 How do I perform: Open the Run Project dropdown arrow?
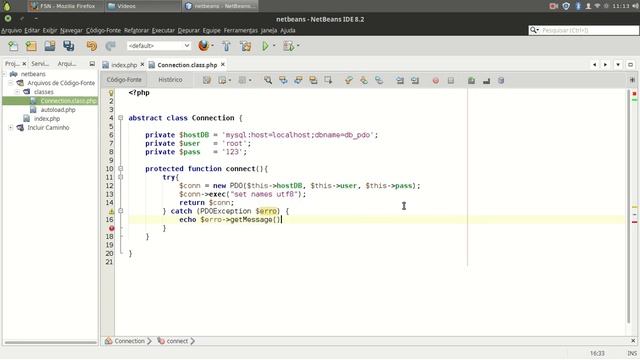click(x=274, y=46)
